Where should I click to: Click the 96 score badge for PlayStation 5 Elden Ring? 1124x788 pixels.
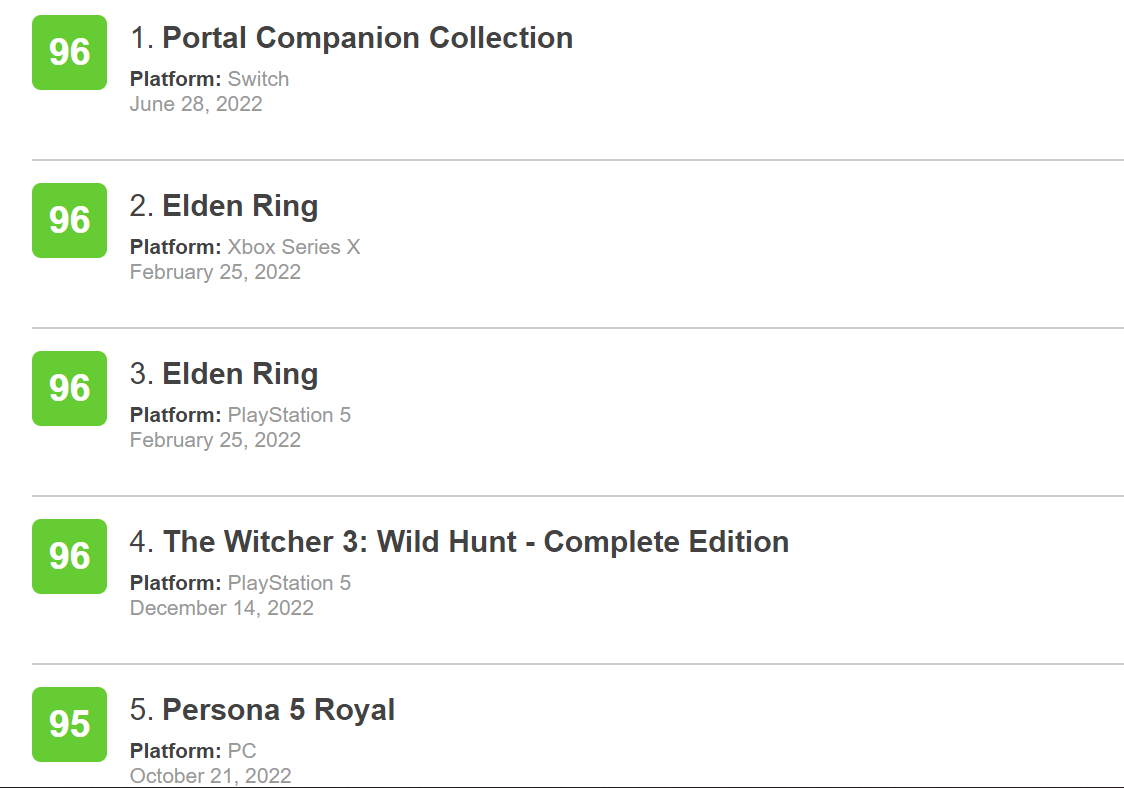(x=69, y=388)
